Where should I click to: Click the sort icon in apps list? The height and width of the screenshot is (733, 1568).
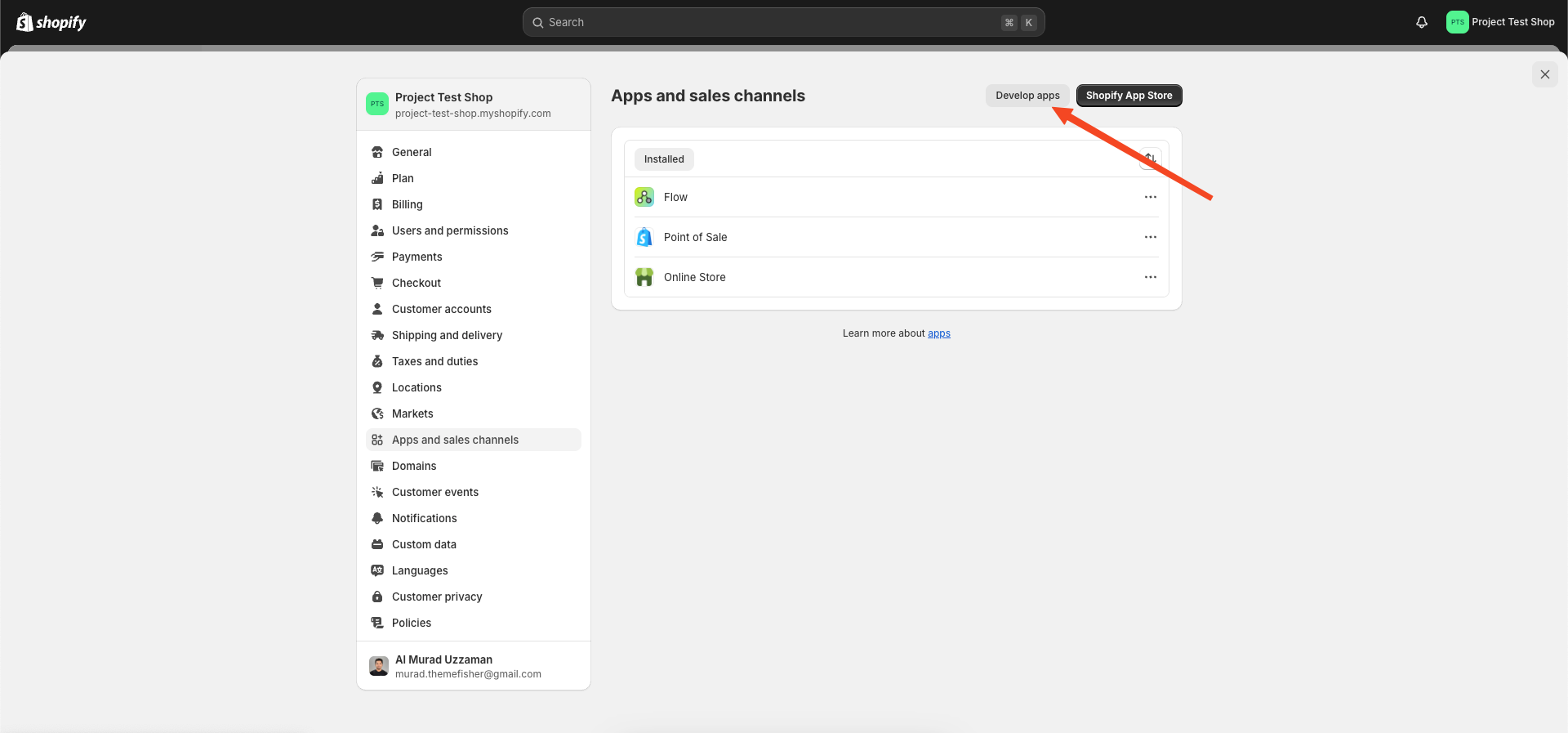(x=1150, y=159)
